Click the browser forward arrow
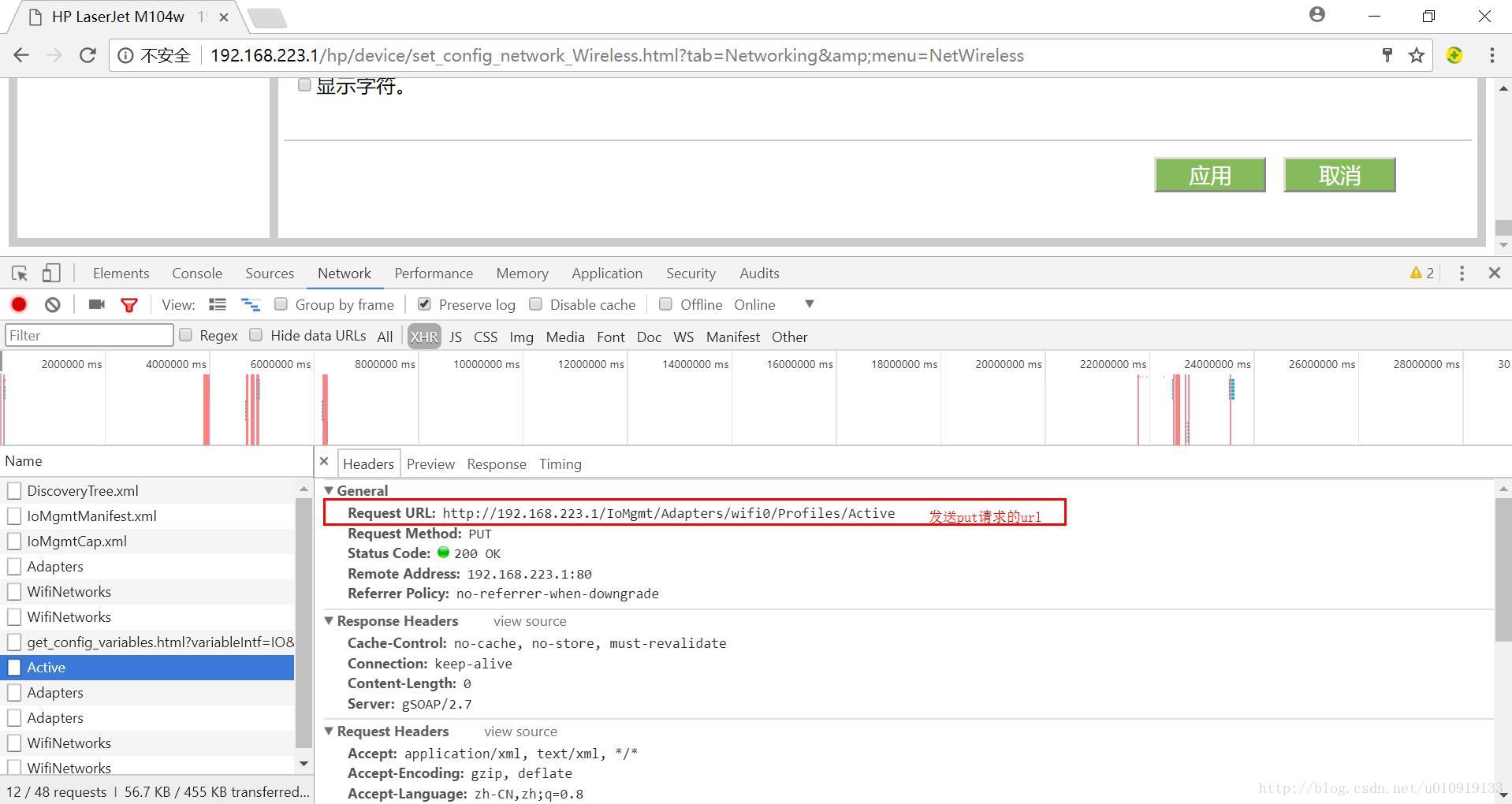 coord(54,55)
